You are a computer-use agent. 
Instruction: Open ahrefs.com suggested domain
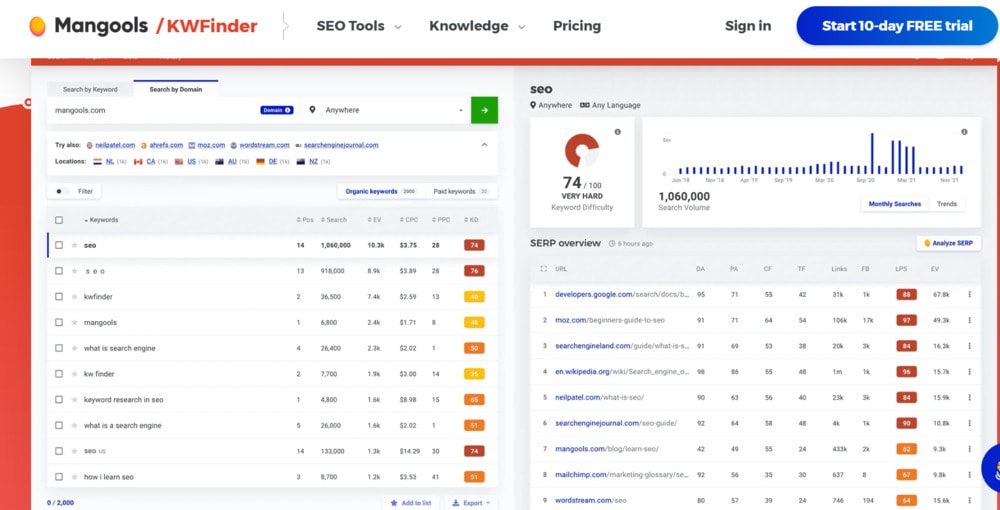(167, 145)
